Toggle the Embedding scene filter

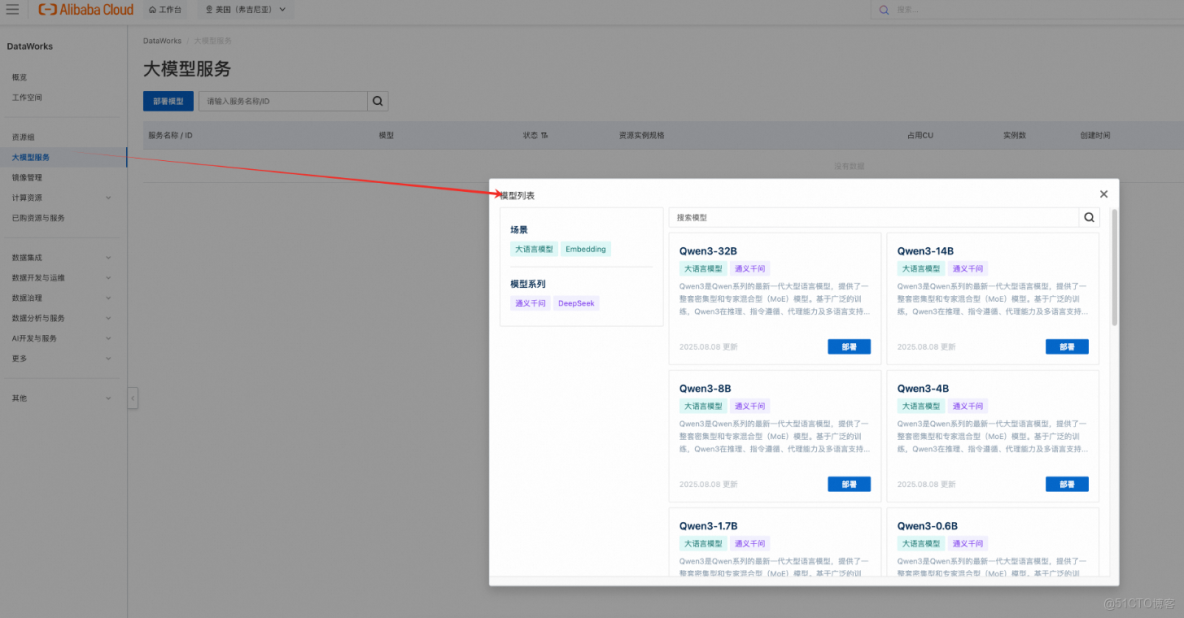coord(585,248)
